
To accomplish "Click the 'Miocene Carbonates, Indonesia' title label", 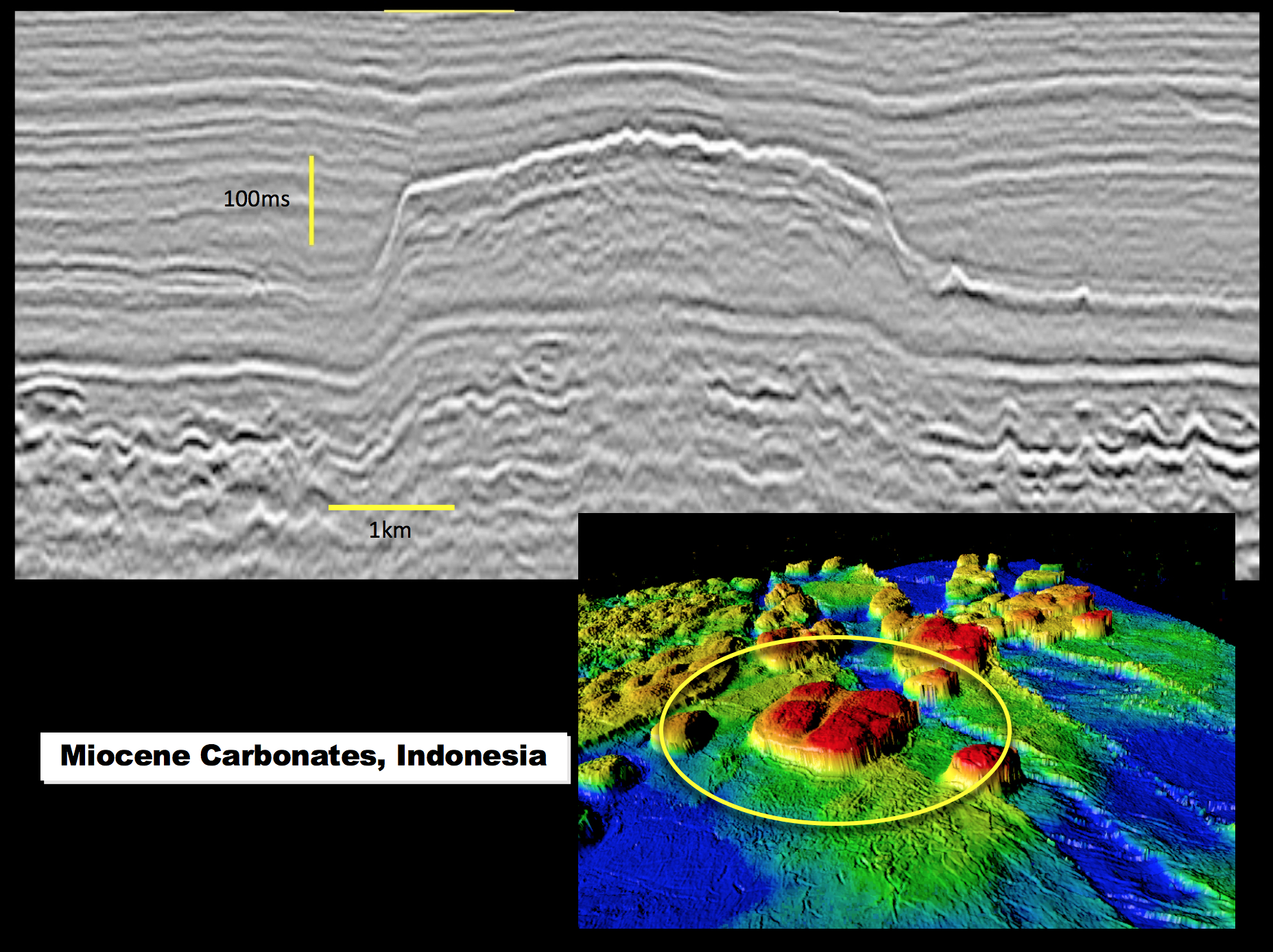I will click(305, 757).
